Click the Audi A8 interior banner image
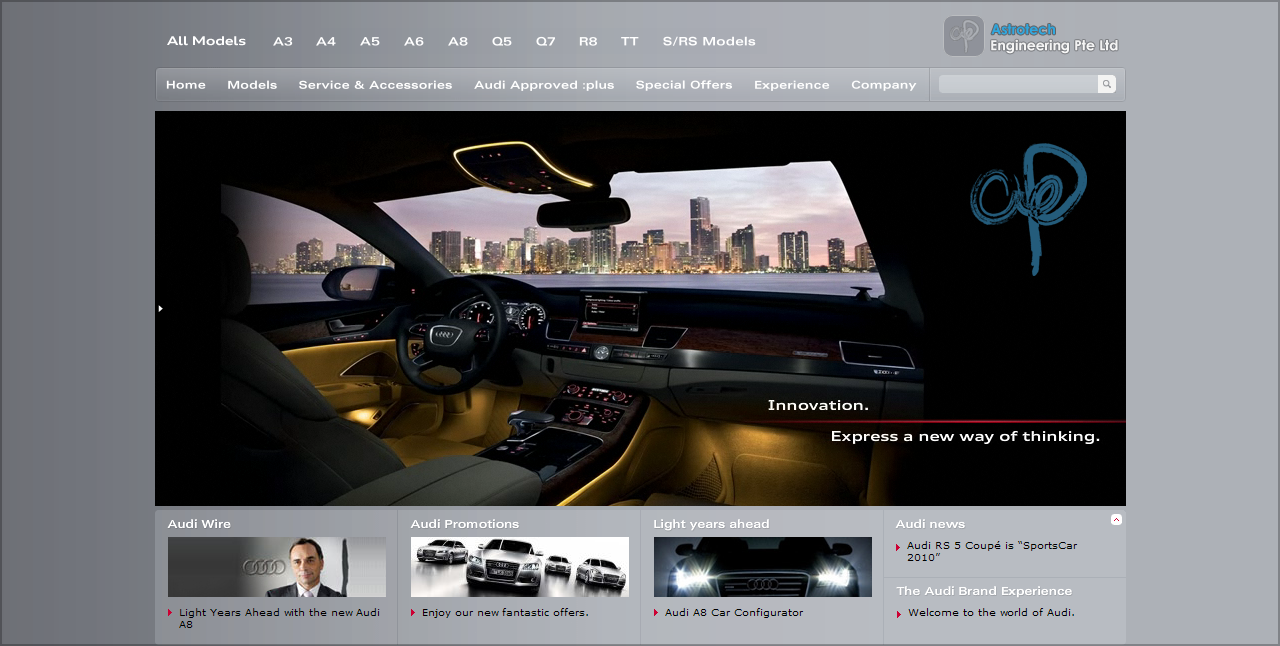Image resolution: width=1280 pixels, height=646 pixels. coord(640,308)
